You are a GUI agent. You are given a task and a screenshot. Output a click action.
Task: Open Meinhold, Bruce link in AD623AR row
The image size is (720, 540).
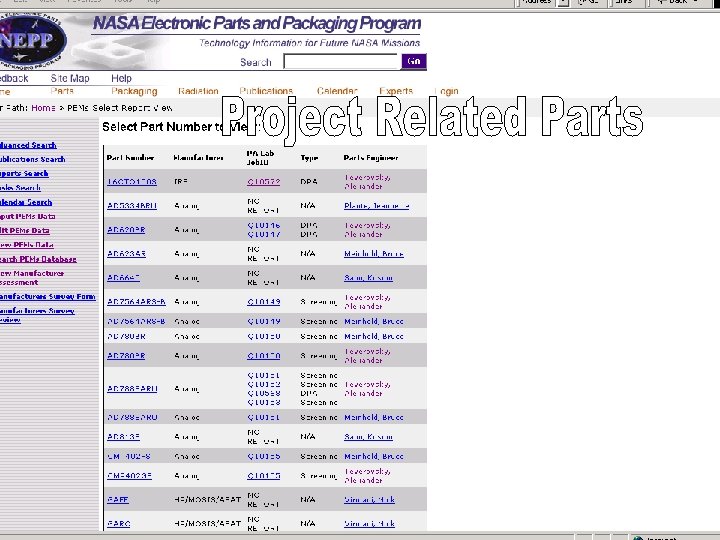[374, 253]
